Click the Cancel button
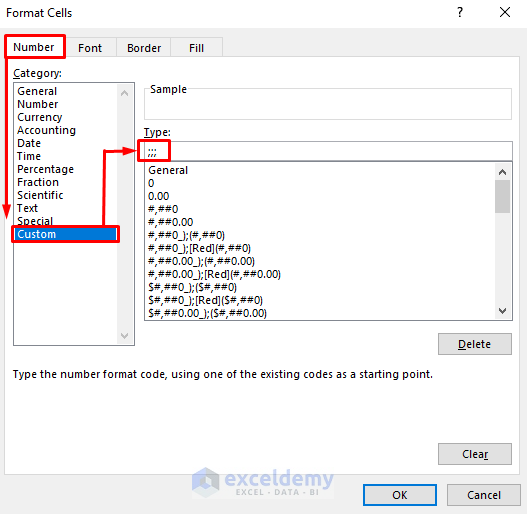The height and width of the screenshot is (514, 527). pos(484,495)
